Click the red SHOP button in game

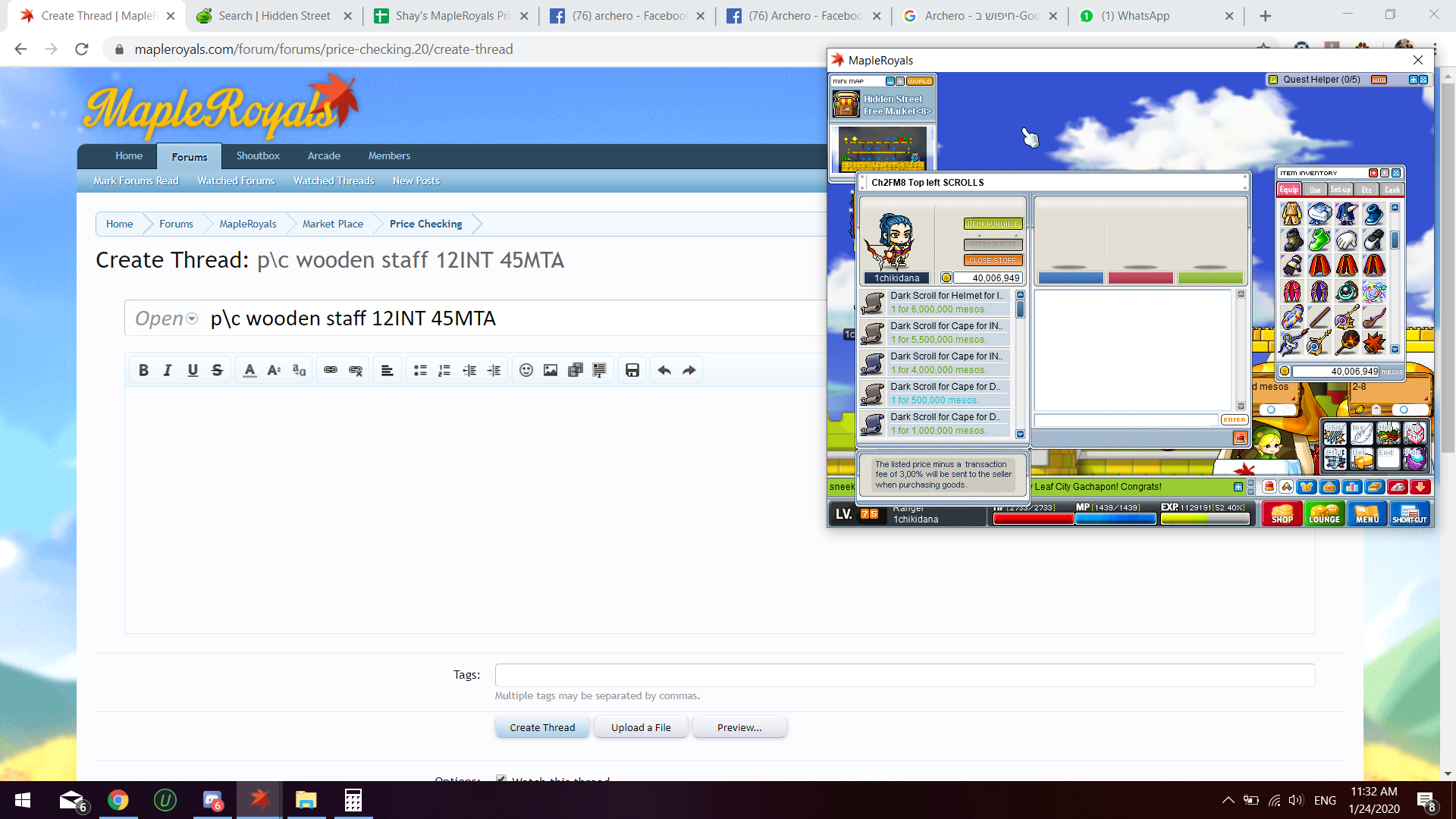point(1282,513)
